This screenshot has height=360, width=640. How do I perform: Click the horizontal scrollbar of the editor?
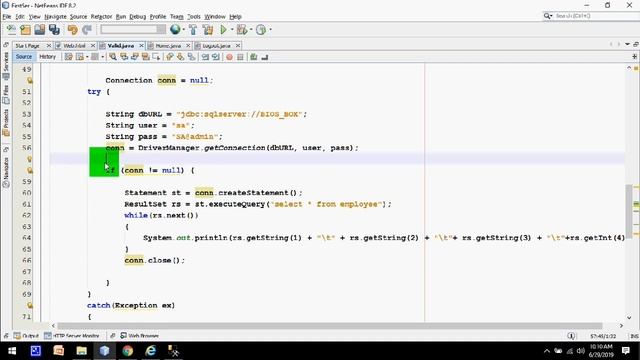[330, 326]
